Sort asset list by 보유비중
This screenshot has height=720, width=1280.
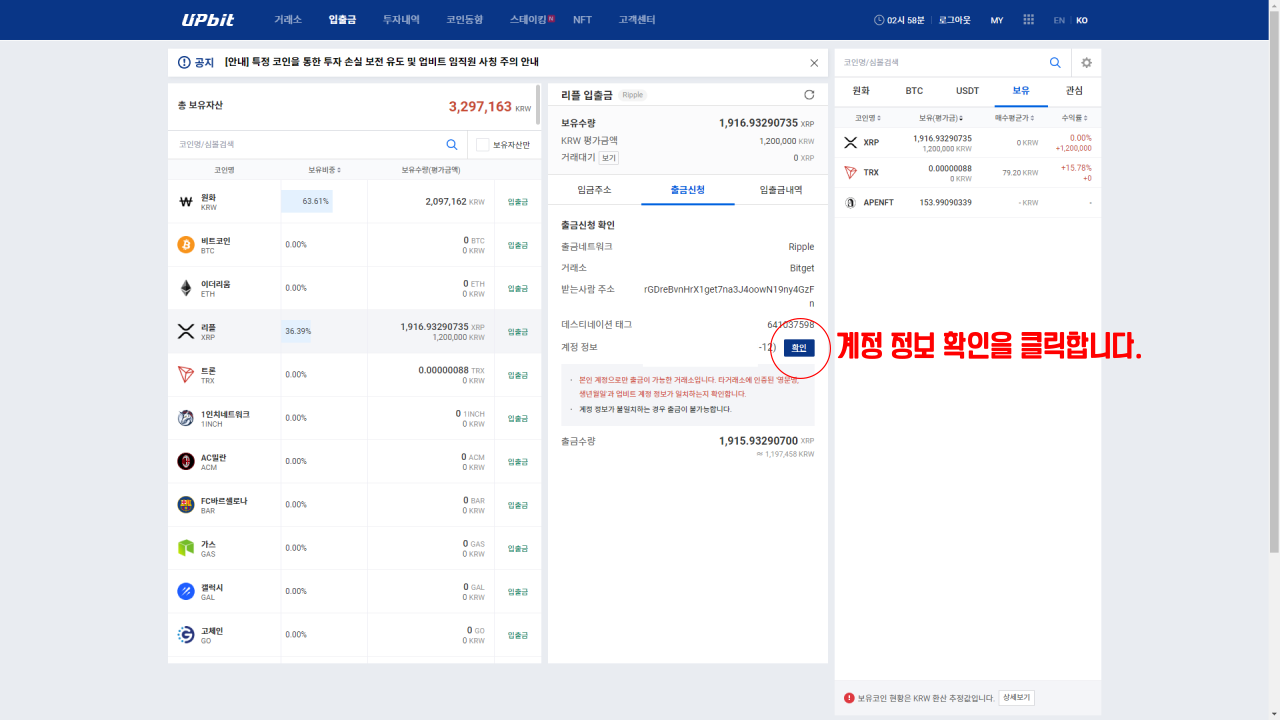(324, 170)
